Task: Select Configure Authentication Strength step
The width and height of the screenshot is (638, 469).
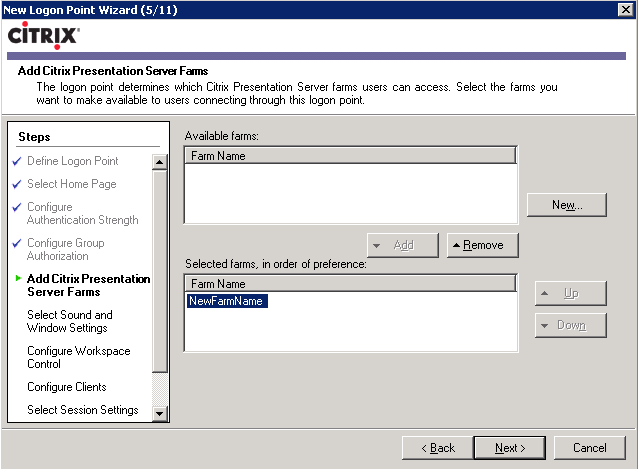Action: point(83,213)
